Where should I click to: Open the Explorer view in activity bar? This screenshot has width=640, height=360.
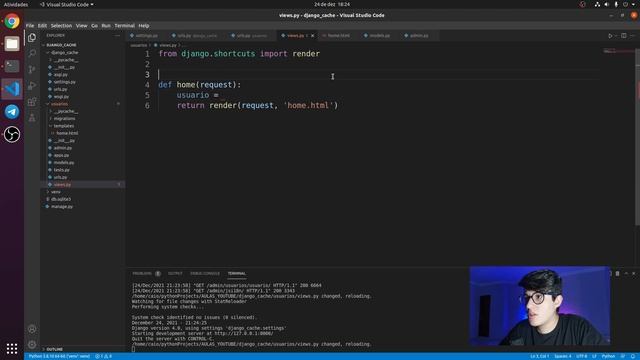32,38
